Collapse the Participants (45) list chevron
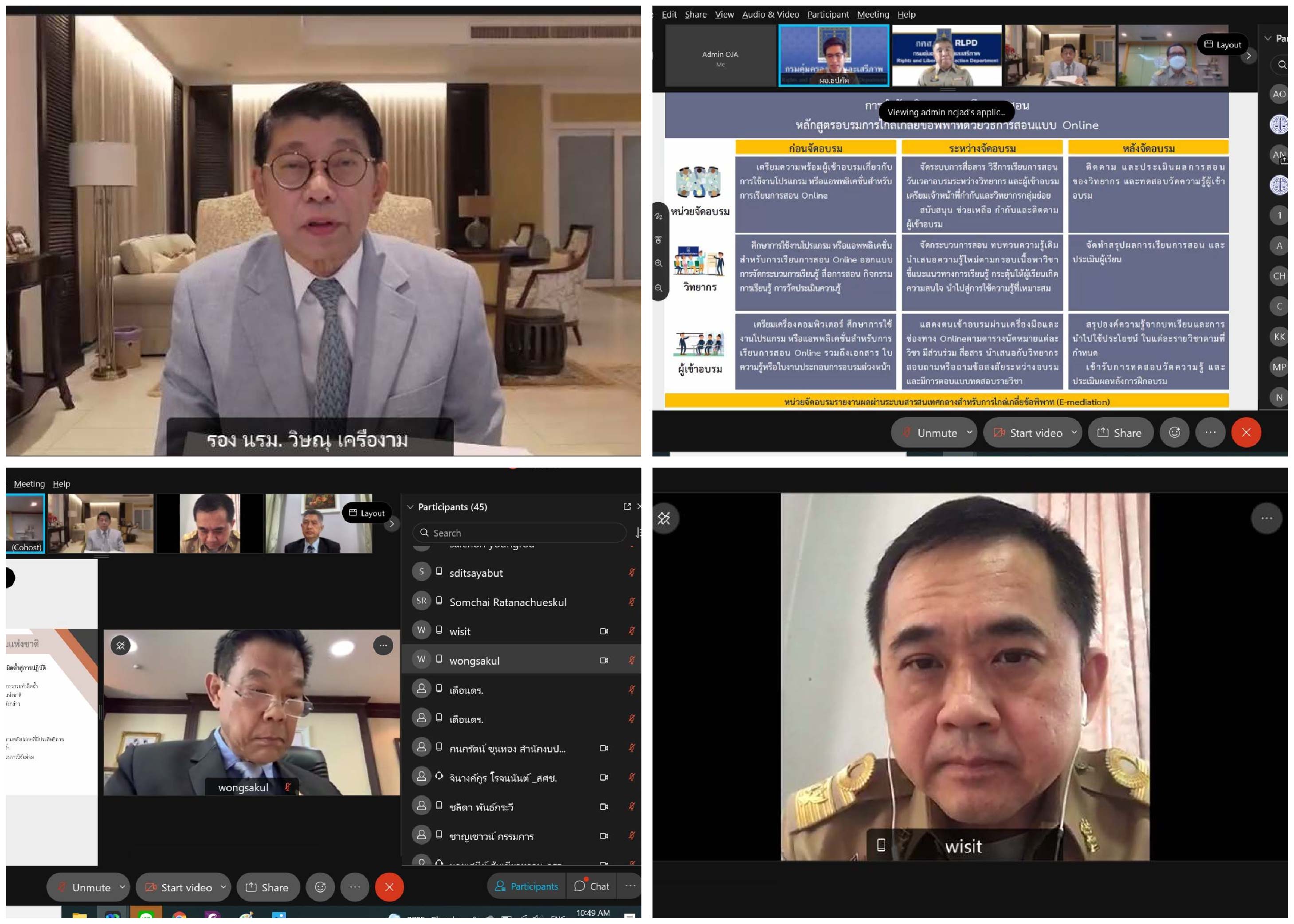The image size is (1294, 924). pos(410,507)
